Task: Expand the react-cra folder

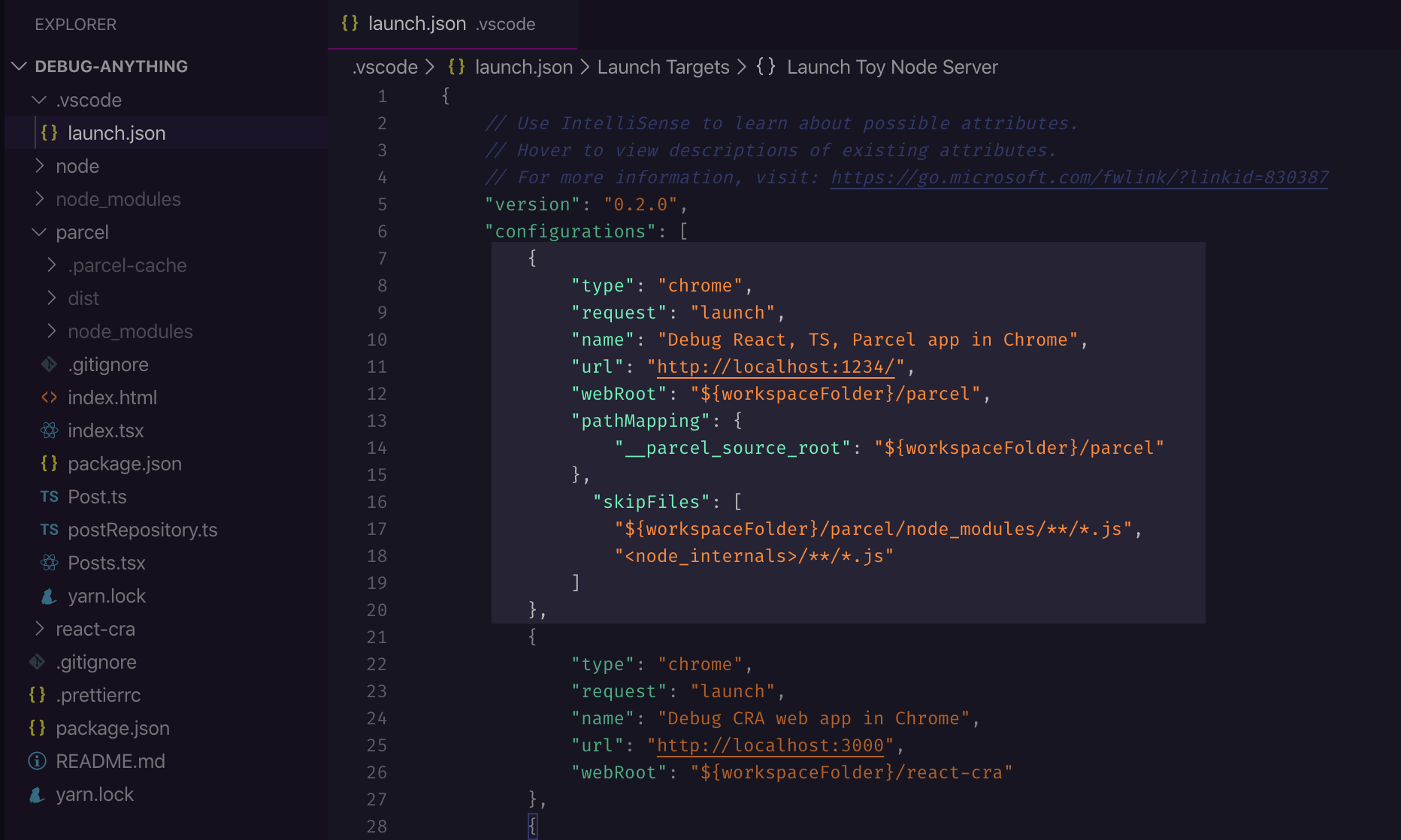Action: [40, 629]
